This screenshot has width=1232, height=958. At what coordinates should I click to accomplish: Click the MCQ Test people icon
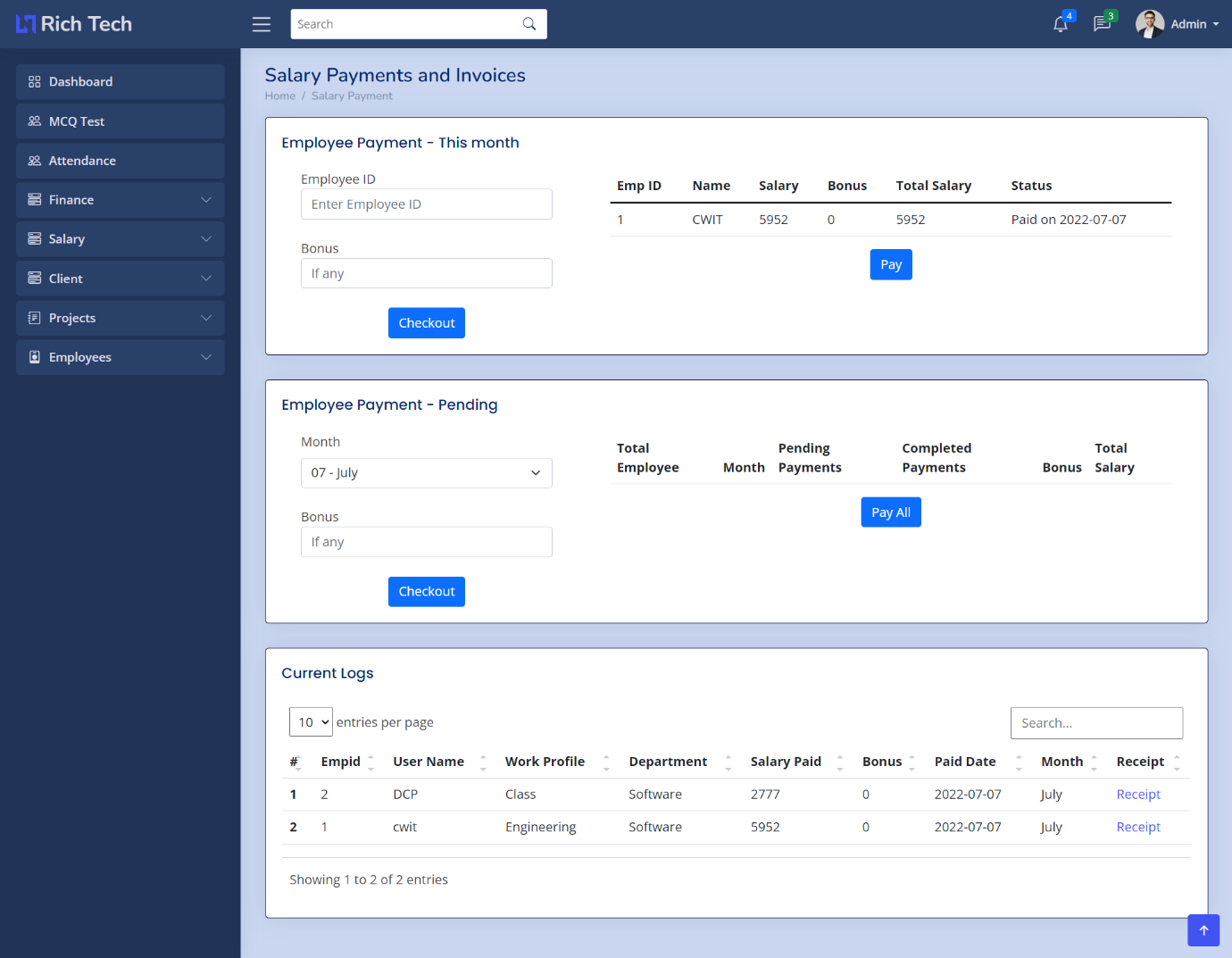pyautogui.click(x=35, y=121)
